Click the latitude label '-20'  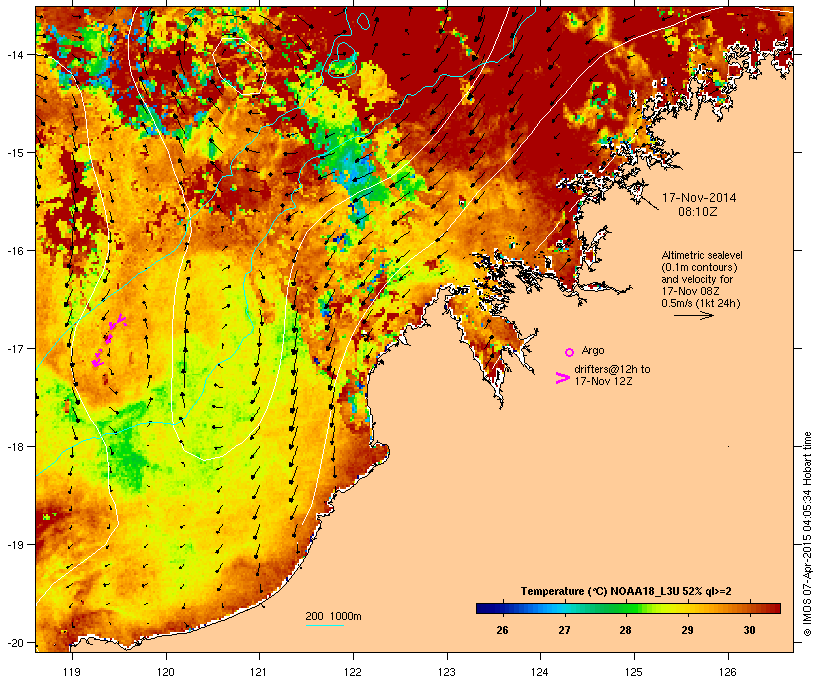pyautogui.click(x=14, y=642)
